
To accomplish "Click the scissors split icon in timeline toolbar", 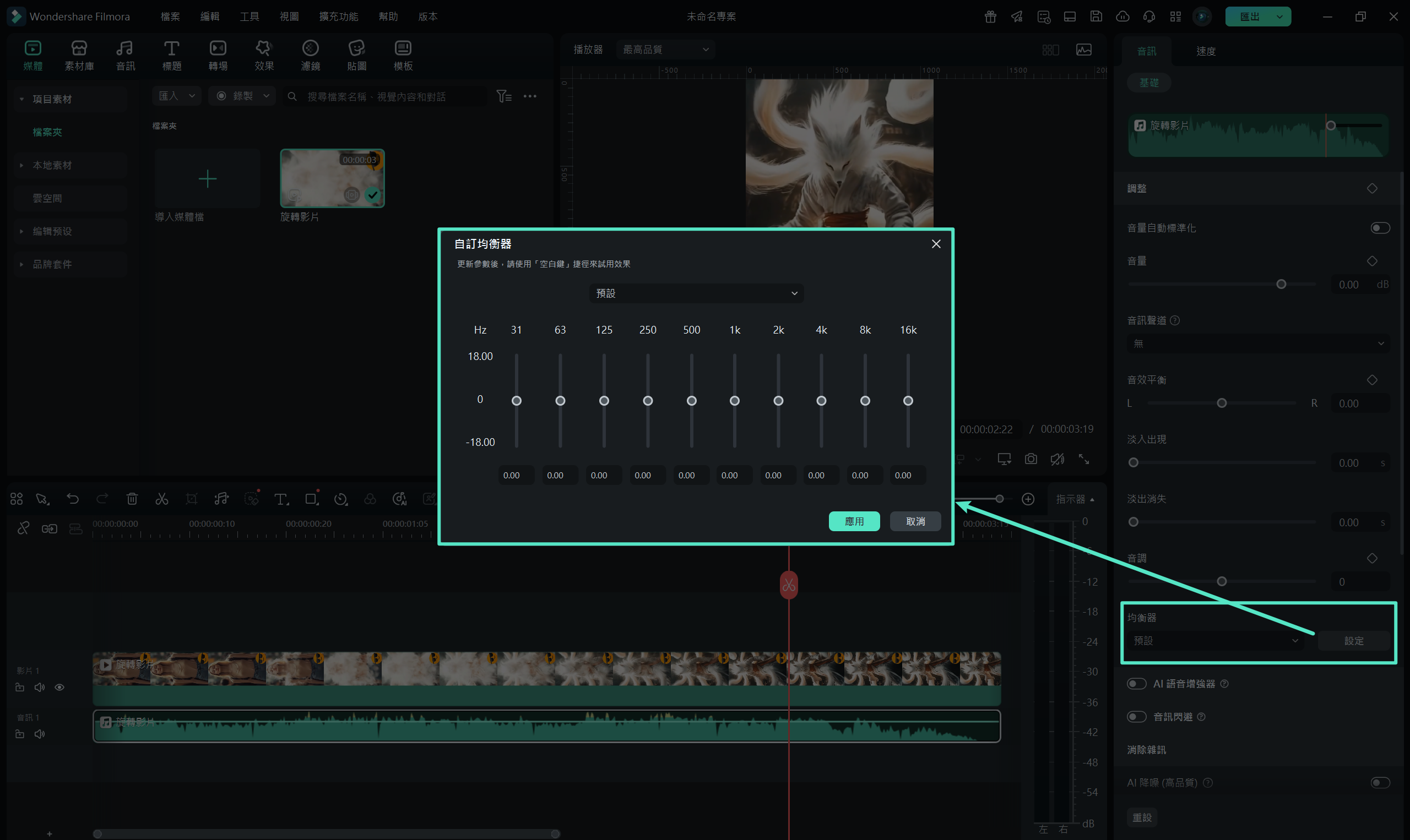I will (162, 499).
